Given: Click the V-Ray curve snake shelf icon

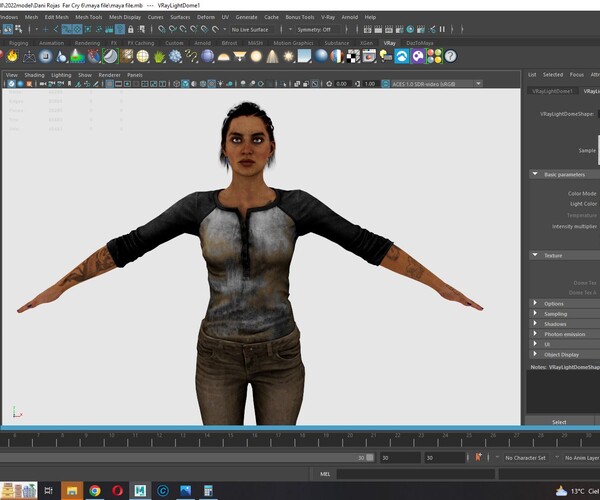Looking at the screenshot, I should 191,56.
